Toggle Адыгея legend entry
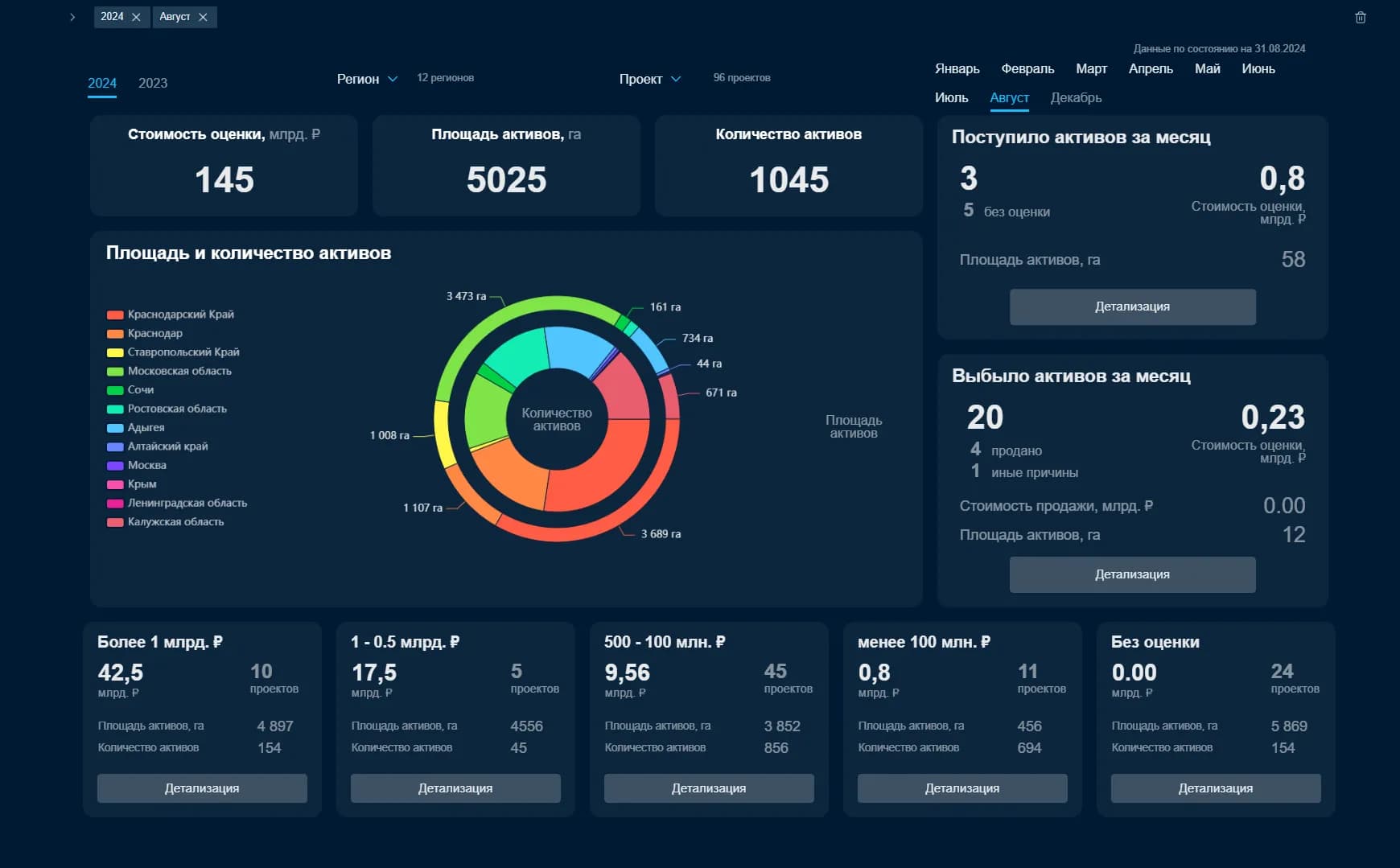This screenshot has height=868, width=1400. pyautogui.click(x=146, y=428)
